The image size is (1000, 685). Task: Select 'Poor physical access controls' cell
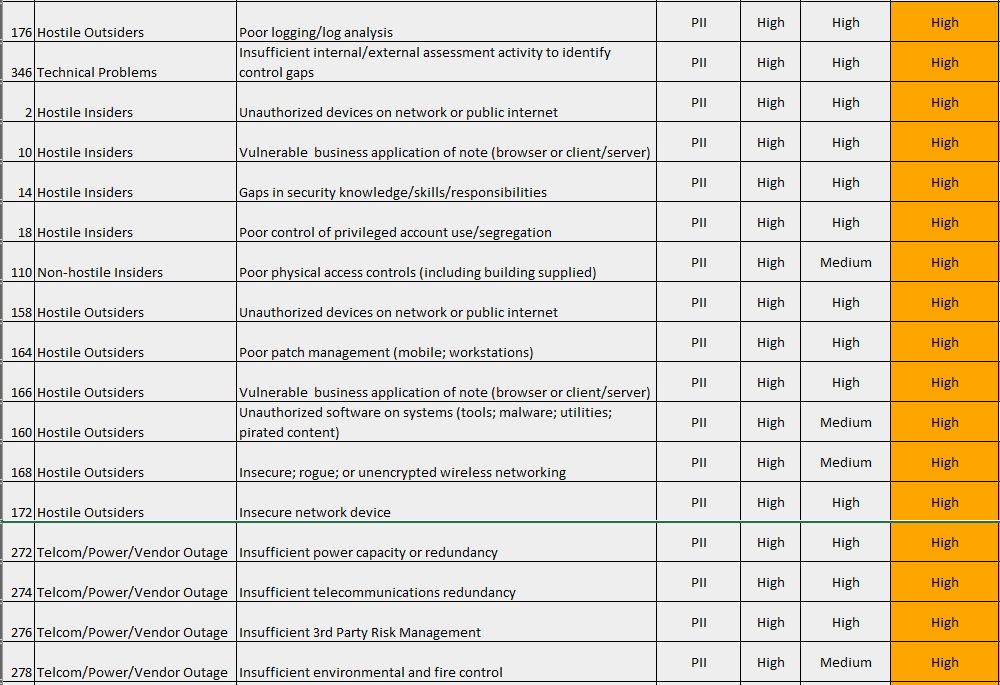[446, 262]
